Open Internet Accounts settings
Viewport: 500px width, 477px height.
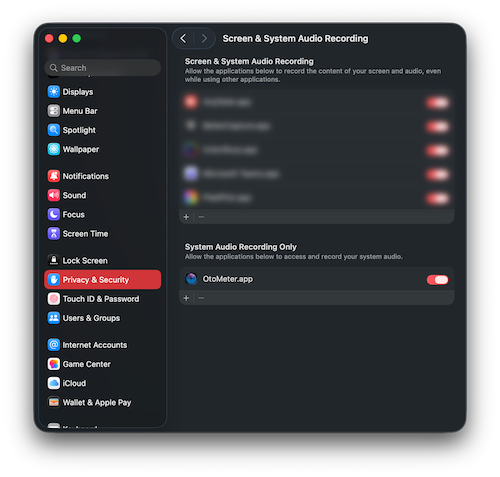pos(103,345)
